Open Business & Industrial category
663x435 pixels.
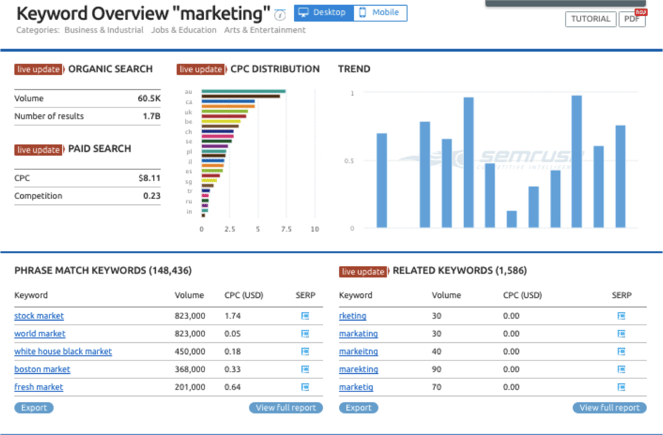pyautogui.click(x=104, y=31)
